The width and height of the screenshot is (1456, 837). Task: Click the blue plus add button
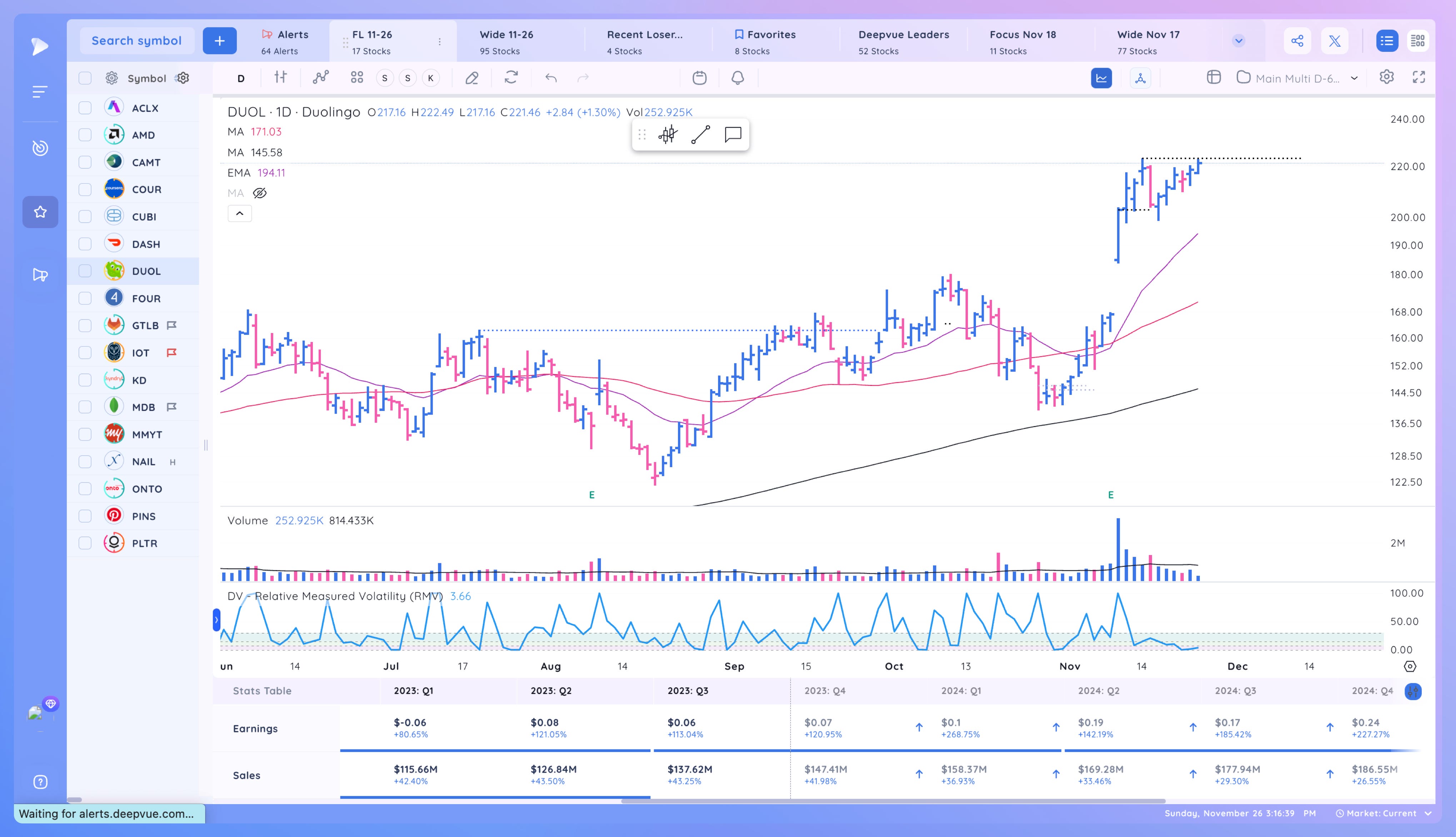[x=219, y=41]
